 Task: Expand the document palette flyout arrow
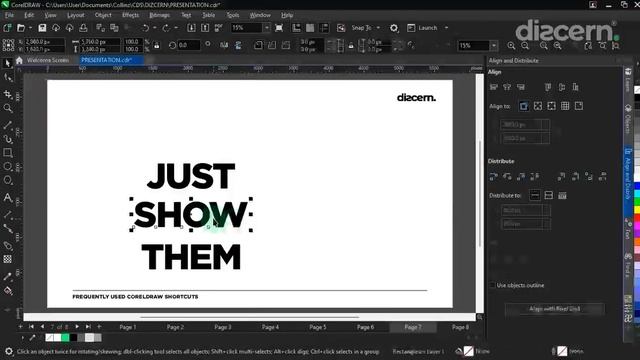(x=22, y=338)
